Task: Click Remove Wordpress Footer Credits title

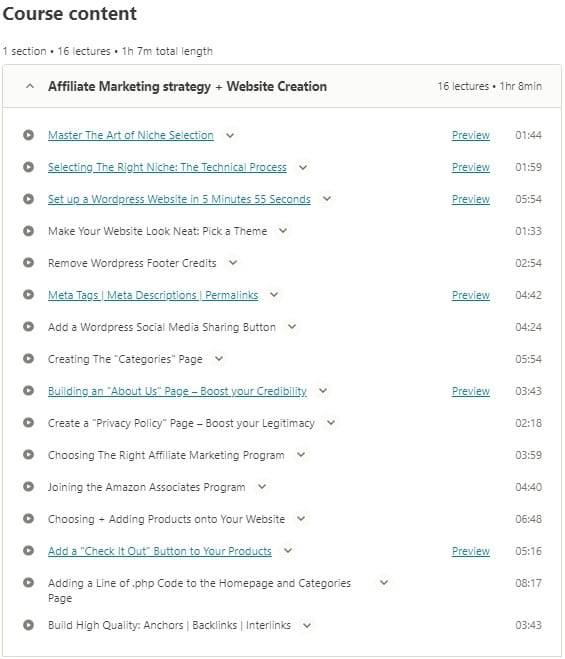Action: [x=132, y=263]
